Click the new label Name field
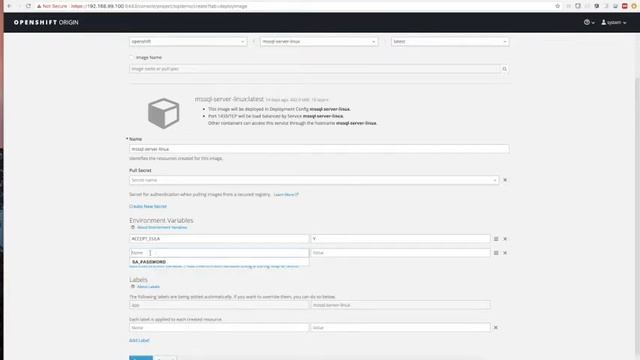This screenshot has height=360, width=640. [x=219, y=327]
